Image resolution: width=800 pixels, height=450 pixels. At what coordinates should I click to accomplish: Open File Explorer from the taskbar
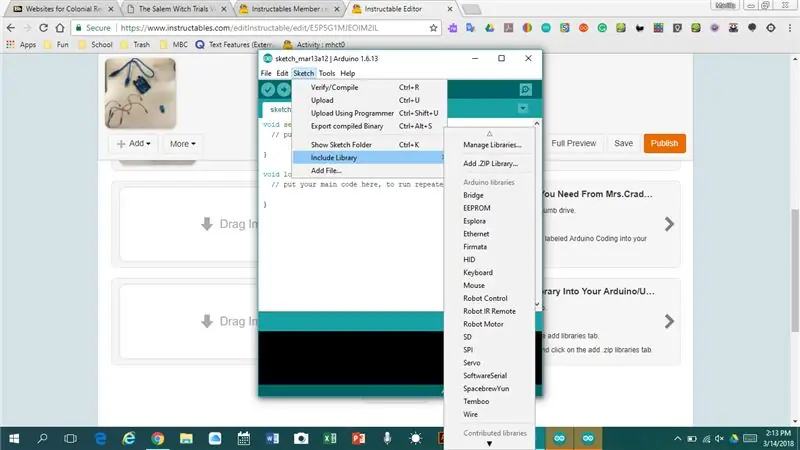pos(186,438)
